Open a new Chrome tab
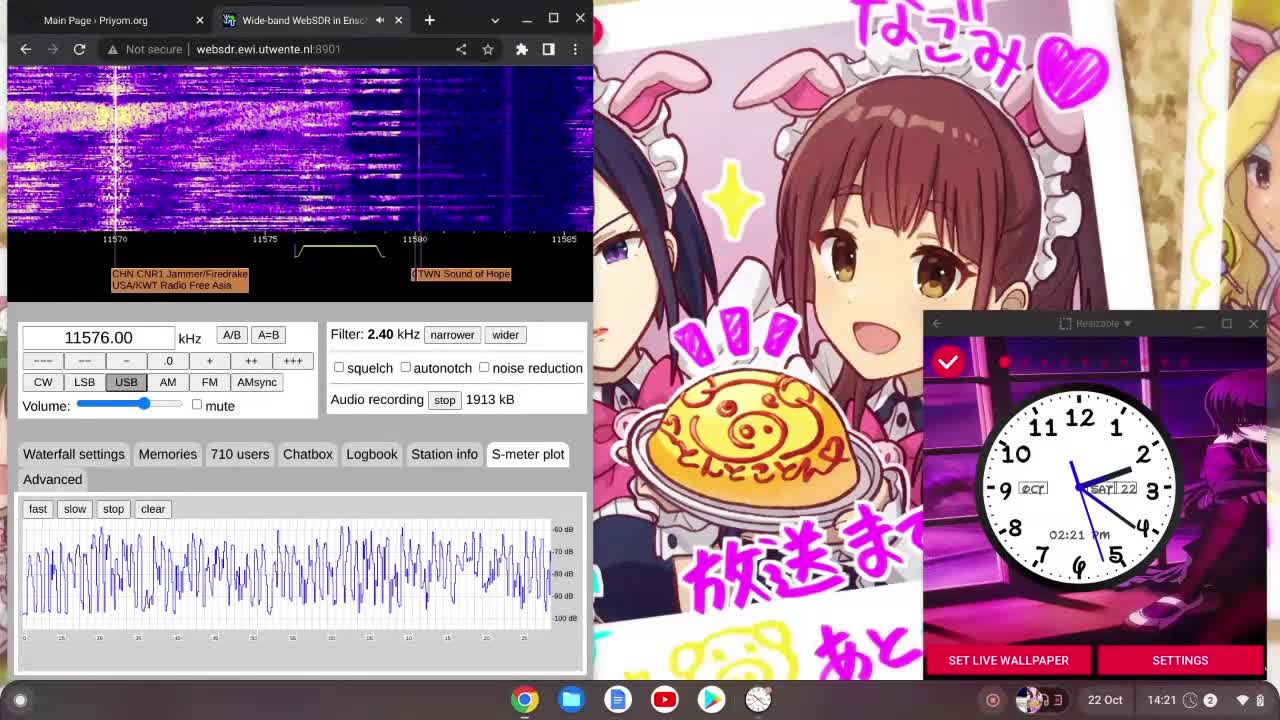 pos(429,20)
